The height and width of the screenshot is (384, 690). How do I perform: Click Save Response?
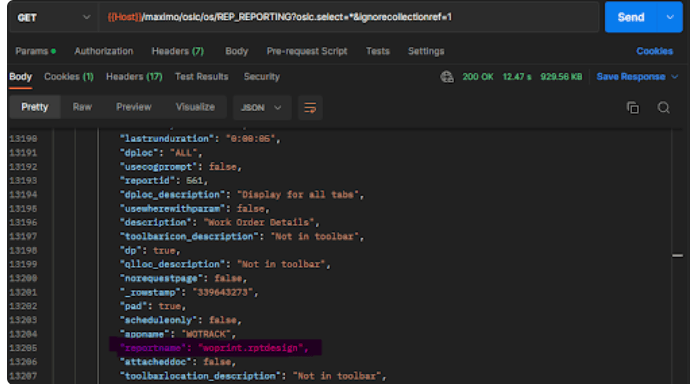[x=631, y=77]
